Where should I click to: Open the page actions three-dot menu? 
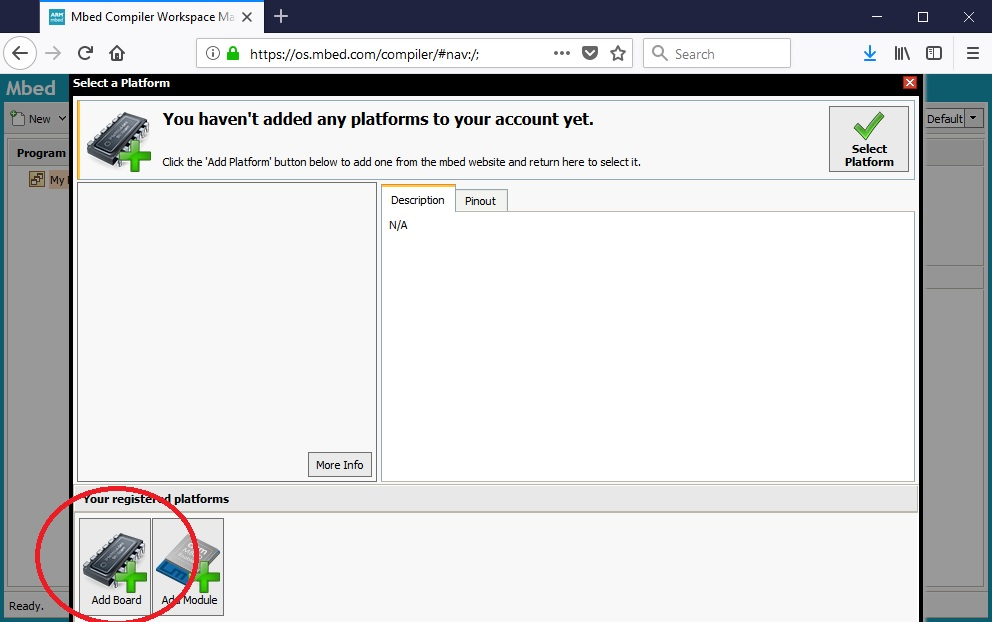[x=562, y=53]
